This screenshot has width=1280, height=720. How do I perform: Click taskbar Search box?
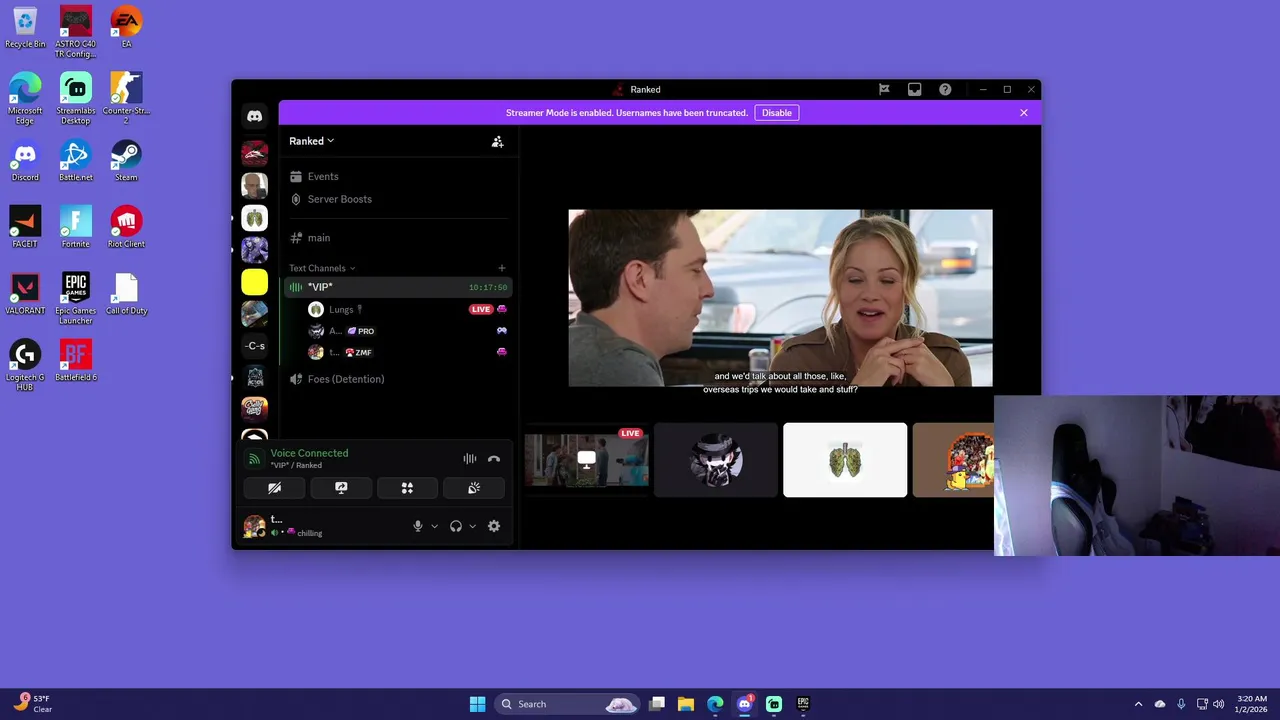point(567,704)
